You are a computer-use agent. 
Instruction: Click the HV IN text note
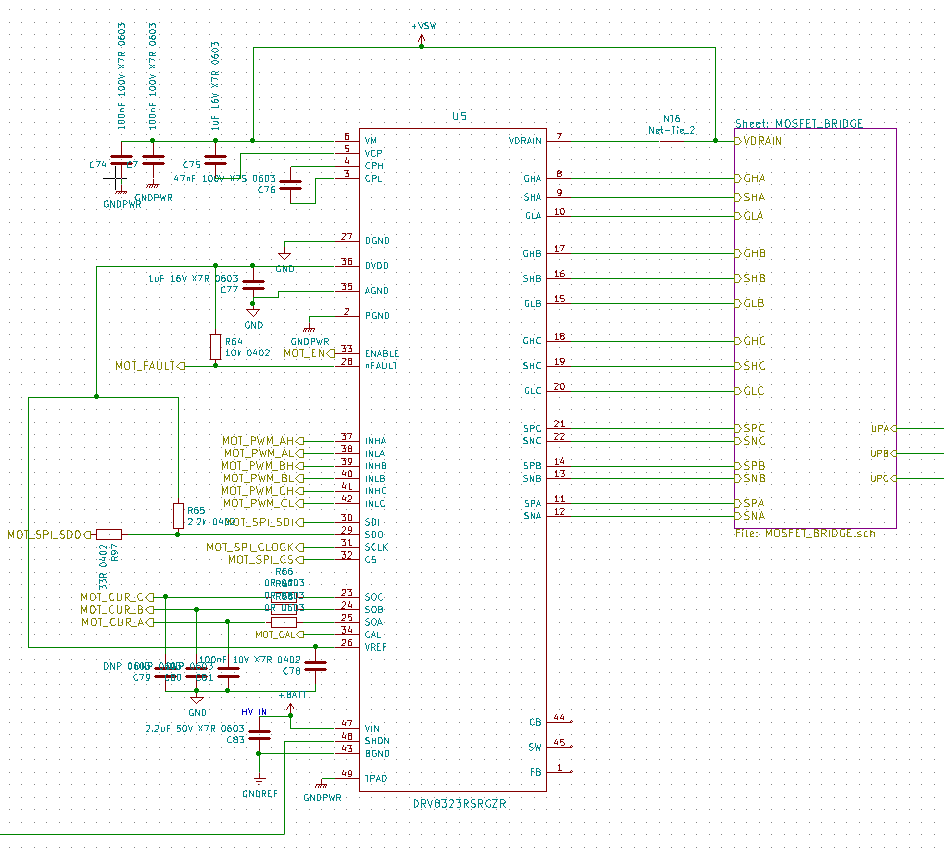tap(253, 712)
